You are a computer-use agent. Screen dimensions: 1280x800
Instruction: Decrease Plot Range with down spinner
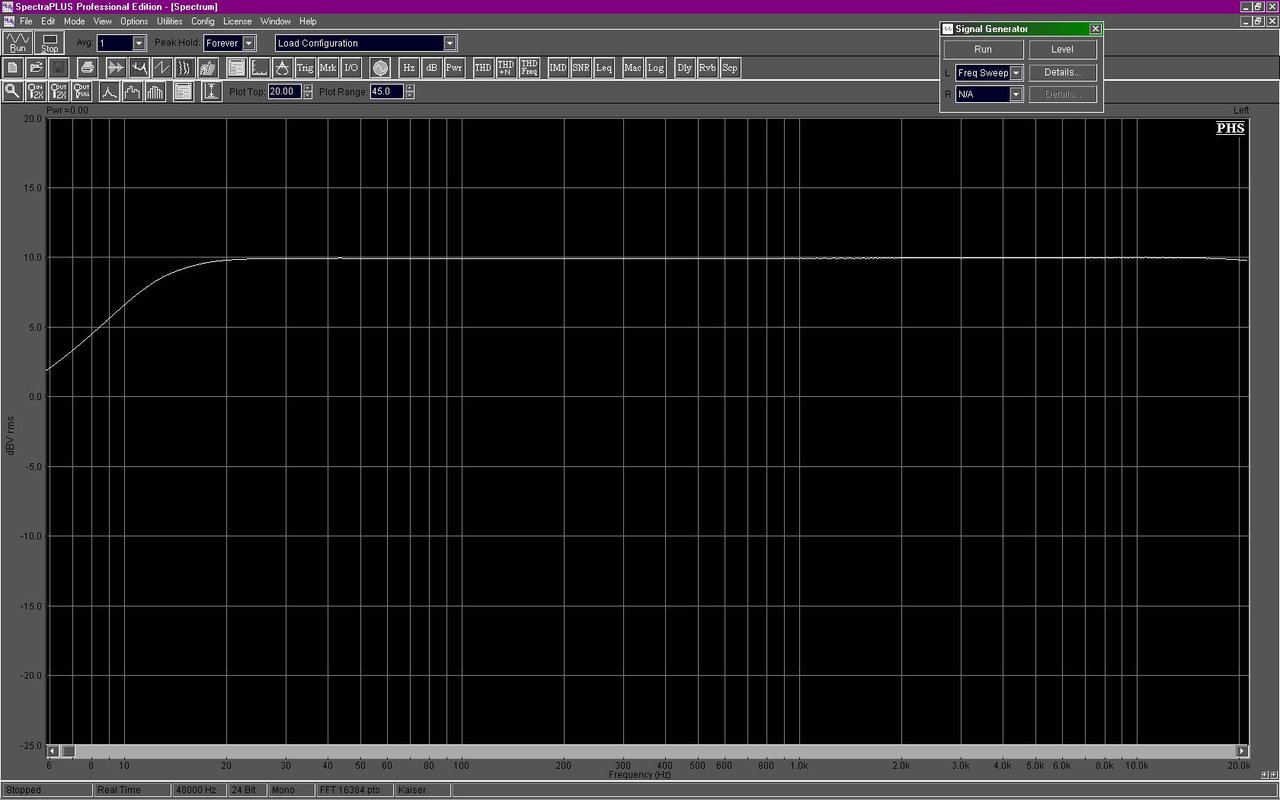point(410,95)
